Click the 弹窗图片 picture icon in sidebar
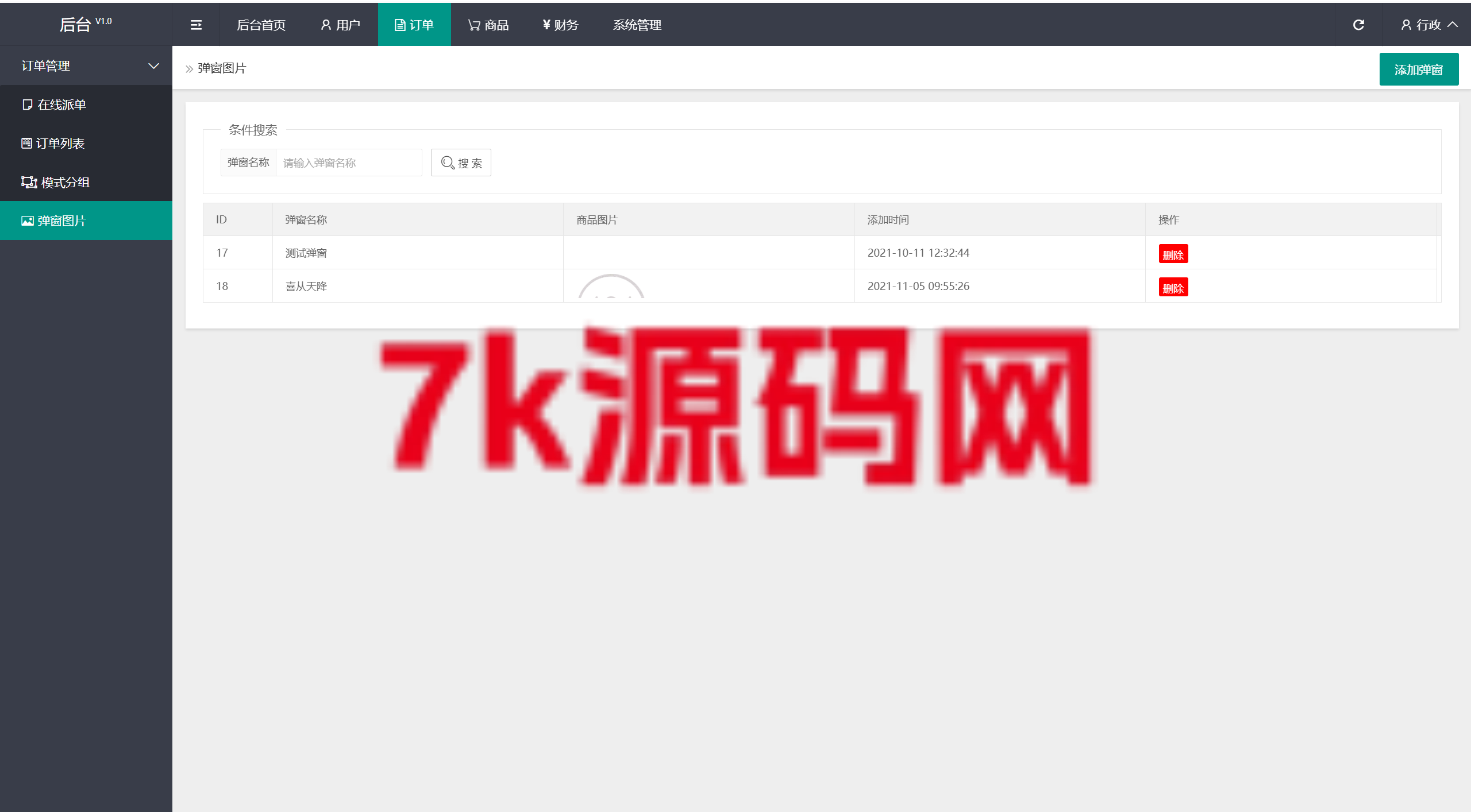1471x812 pixels. [x=28, y=221]
